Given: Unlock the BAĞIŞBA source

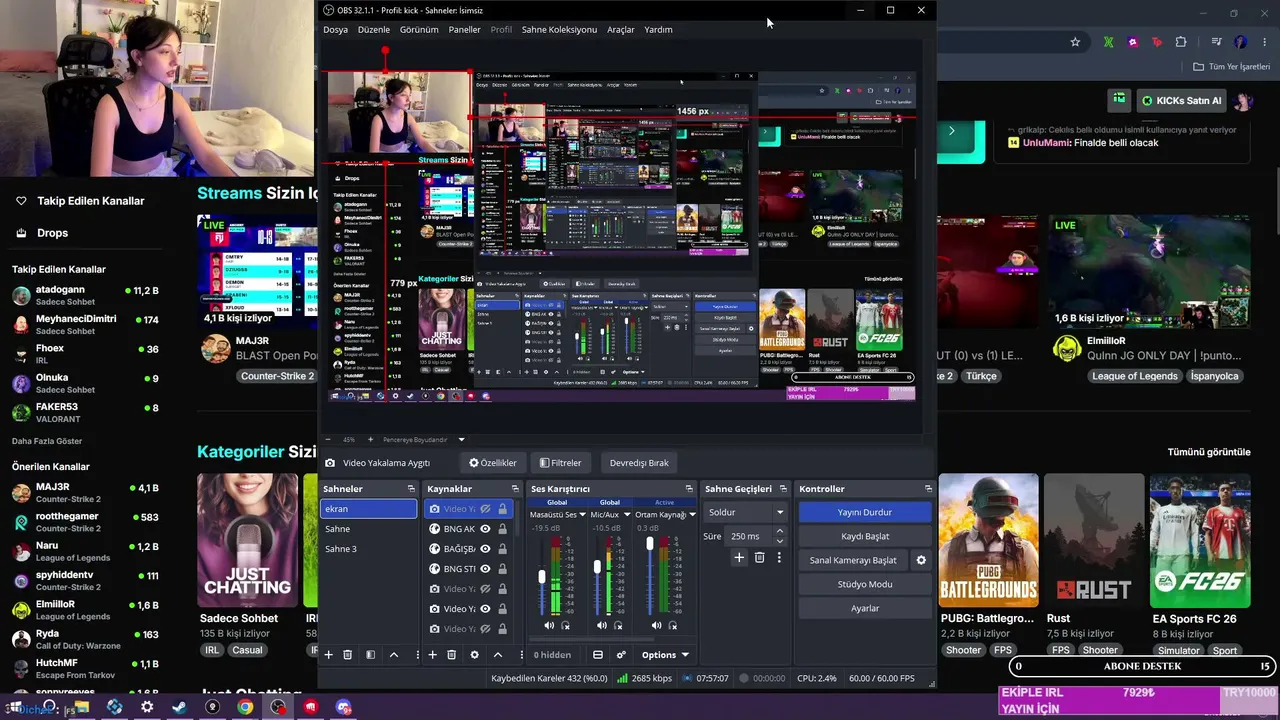Looking at the screenshot, I should pyautogui.click(x=502, y=549).
